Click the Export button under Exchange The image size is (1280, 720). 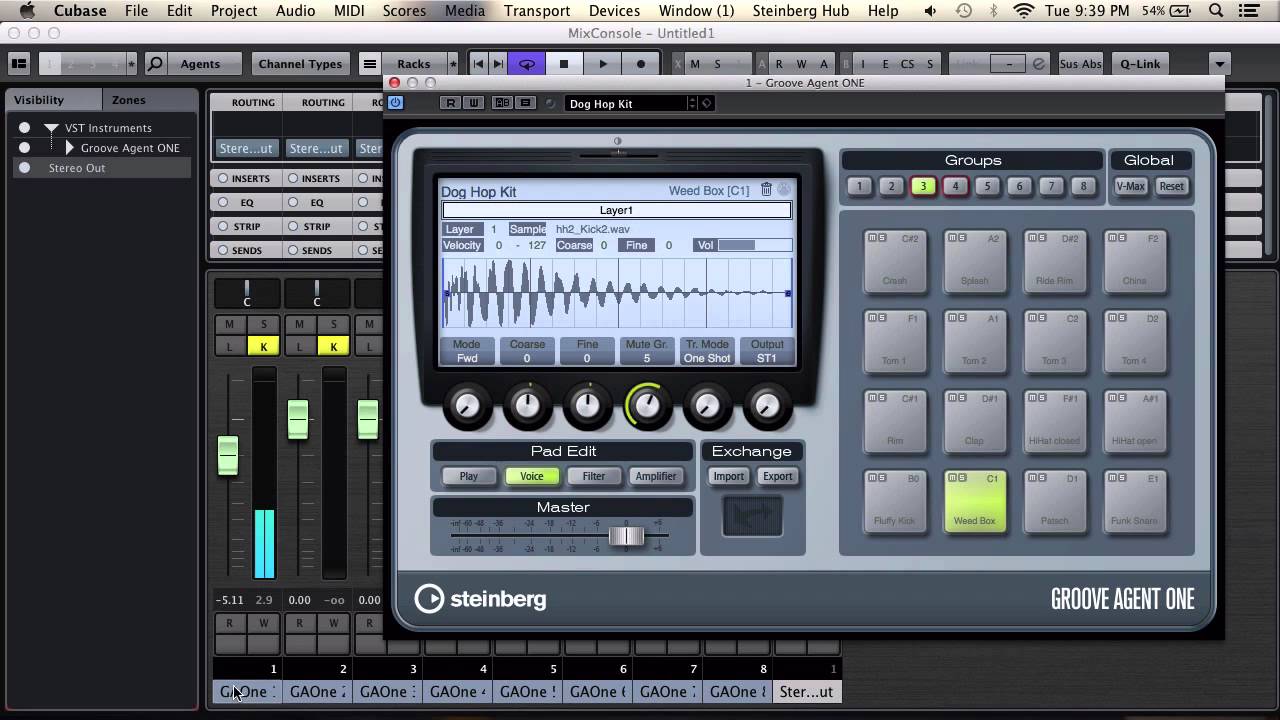(778, 476)
